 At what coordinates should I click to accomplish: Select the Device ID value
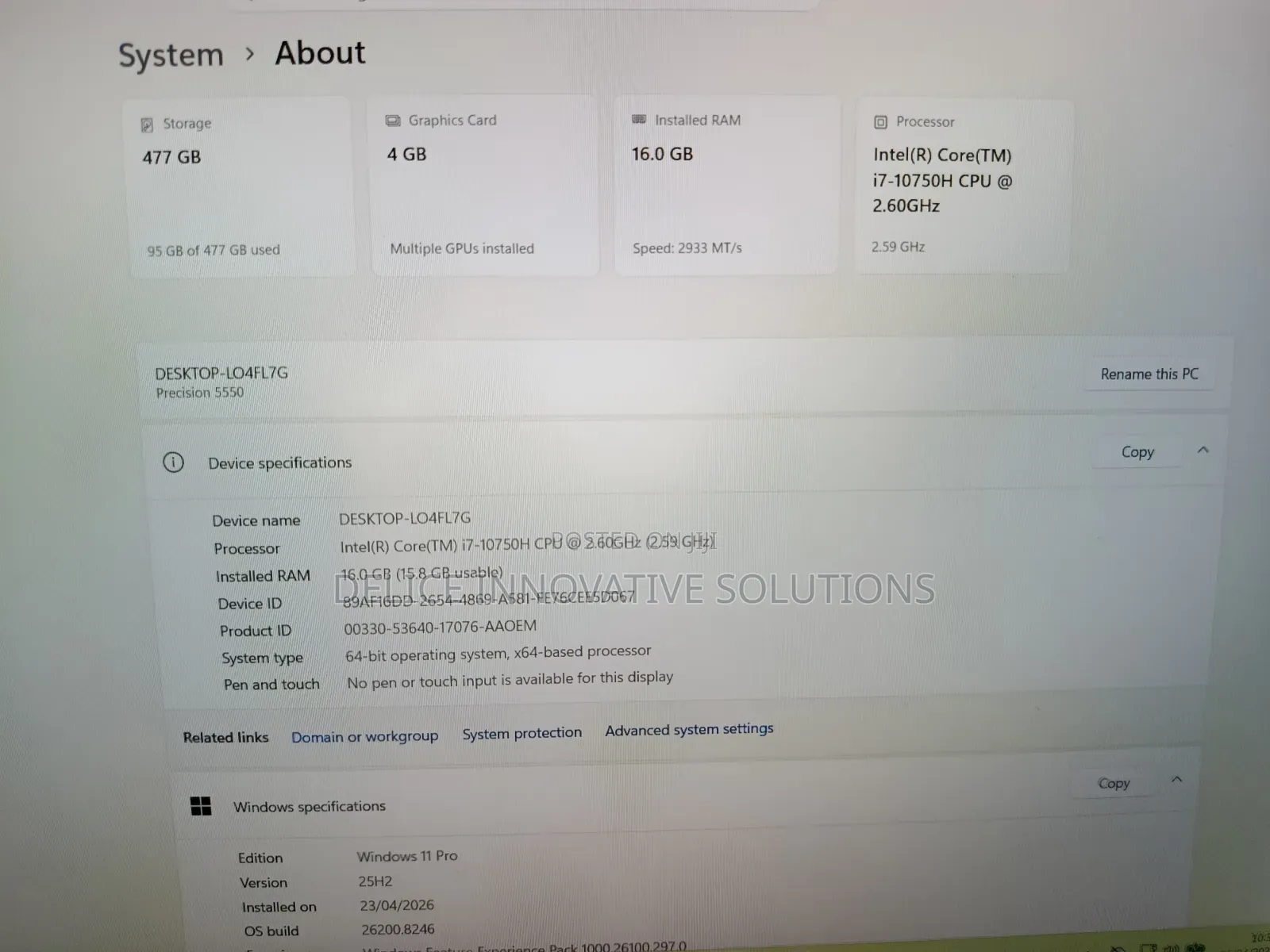[x=489, y=599]
